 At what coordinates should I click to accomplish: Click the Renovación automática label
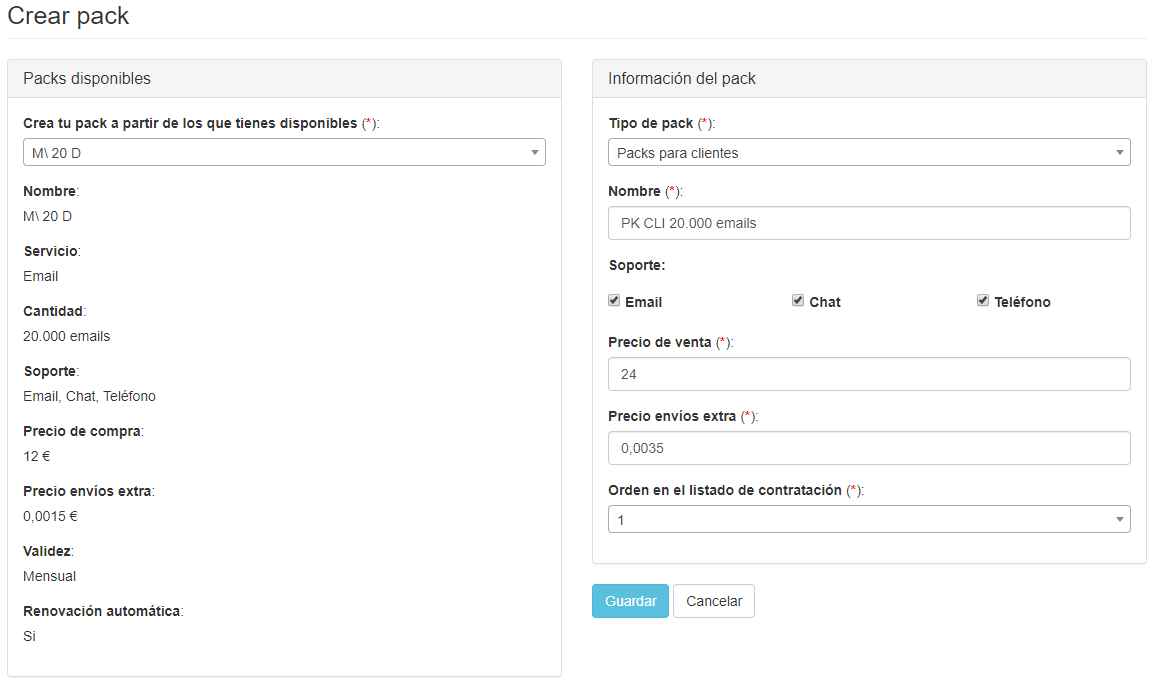coord(102,611)
